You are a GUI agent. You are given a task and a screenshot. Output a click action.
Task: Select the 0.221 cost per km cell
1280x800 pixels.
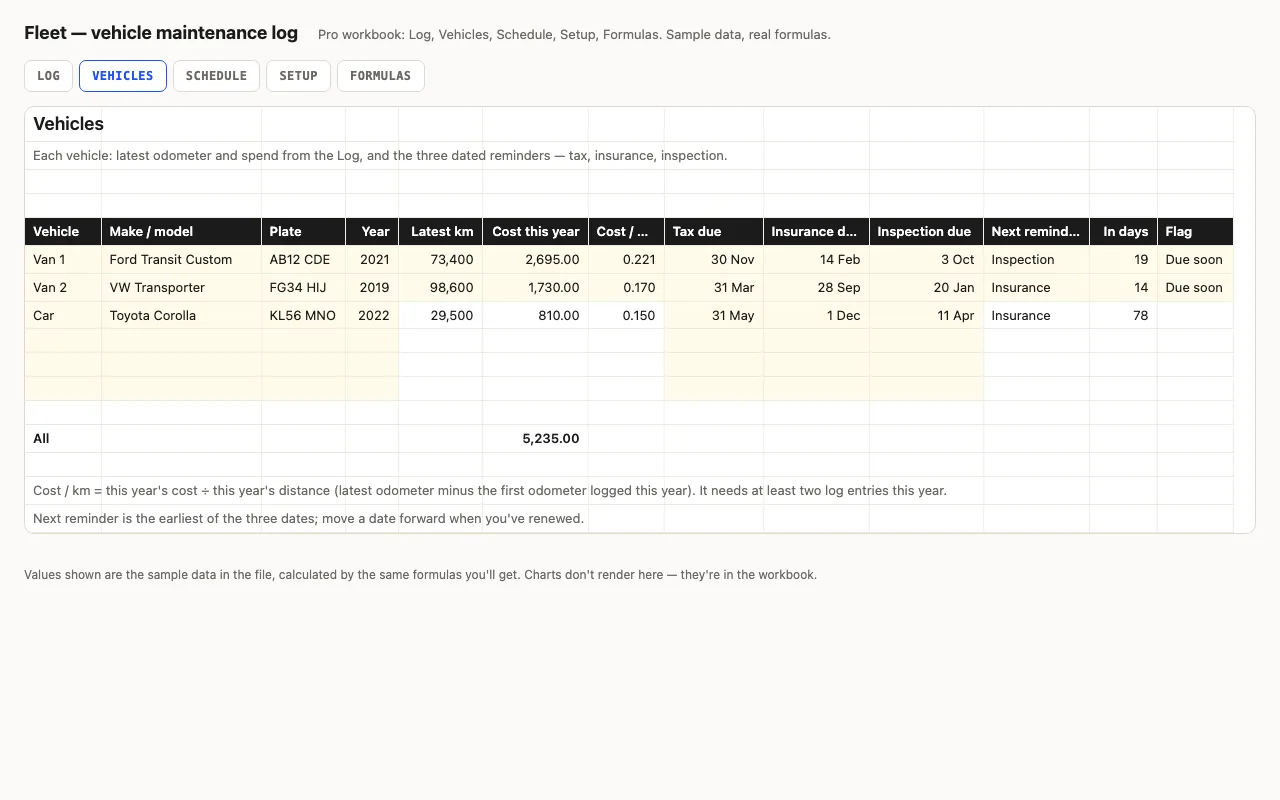click(x=627, y=259)
